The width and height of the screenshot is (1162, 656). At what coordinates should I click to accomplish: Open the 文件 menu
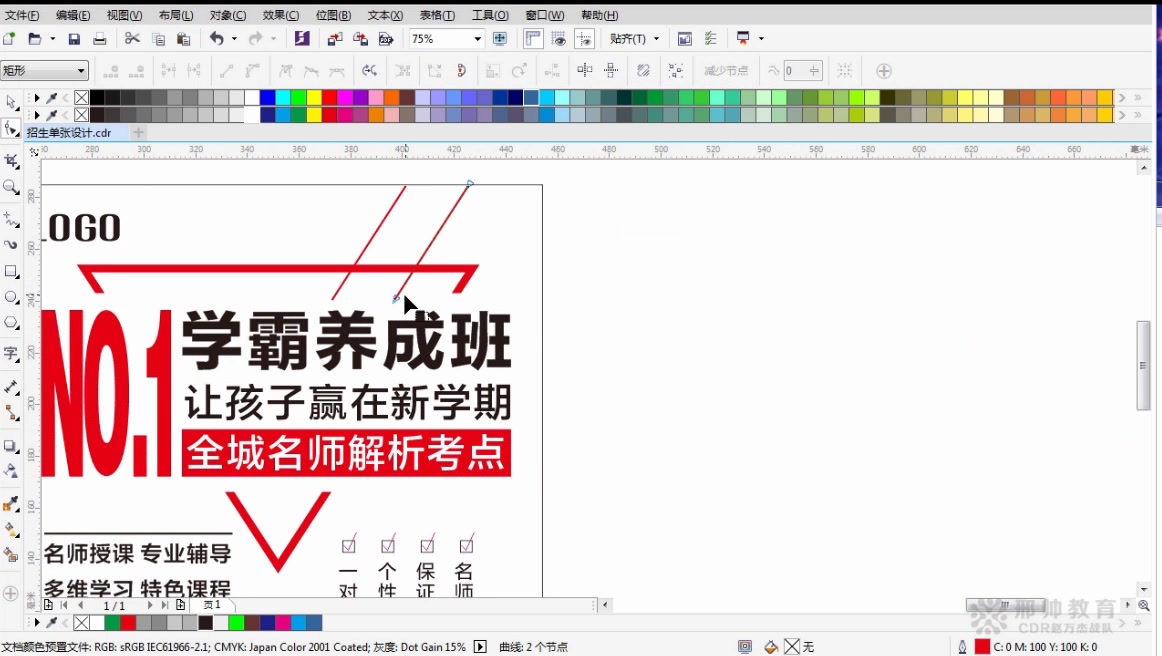[21, 14]
